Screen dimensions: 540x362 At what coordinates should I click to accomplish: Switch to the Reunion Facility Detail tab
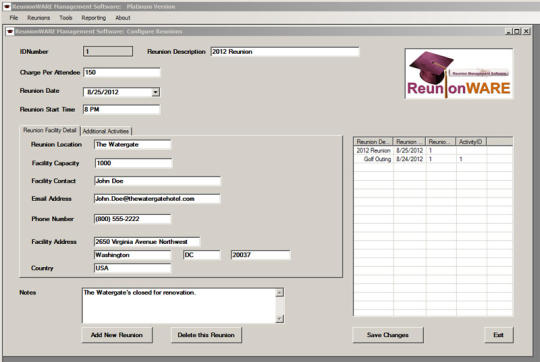click(50, 130)
